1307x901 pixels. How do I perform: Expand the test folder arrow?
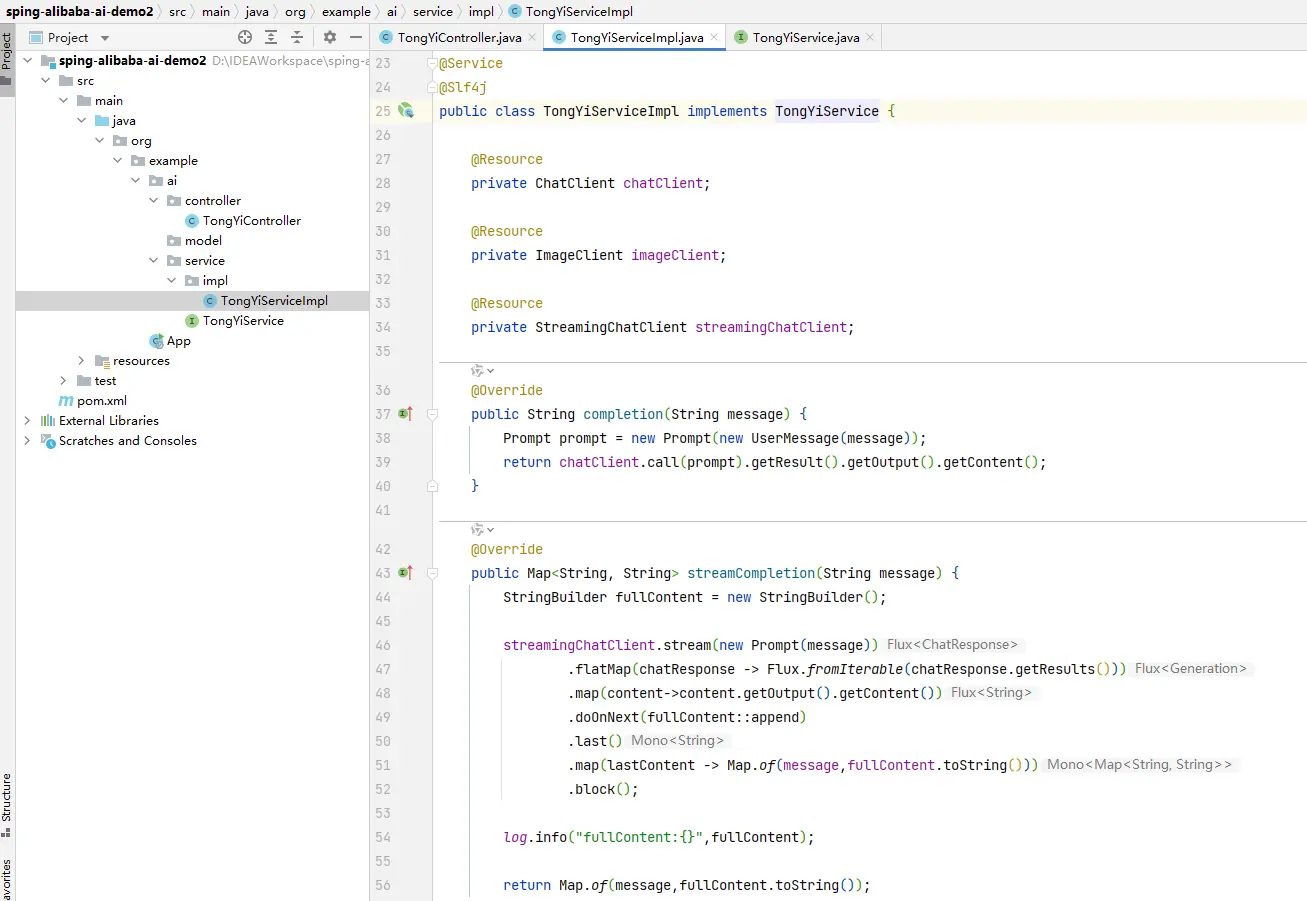[63, 381]
